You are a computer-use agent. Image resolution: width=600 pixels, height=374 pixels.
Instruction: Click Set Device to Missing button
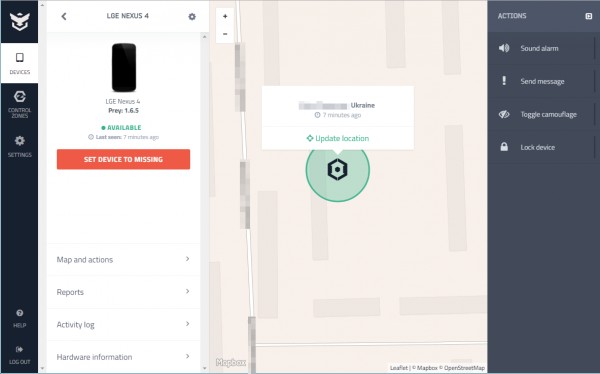tap(123, 159)
